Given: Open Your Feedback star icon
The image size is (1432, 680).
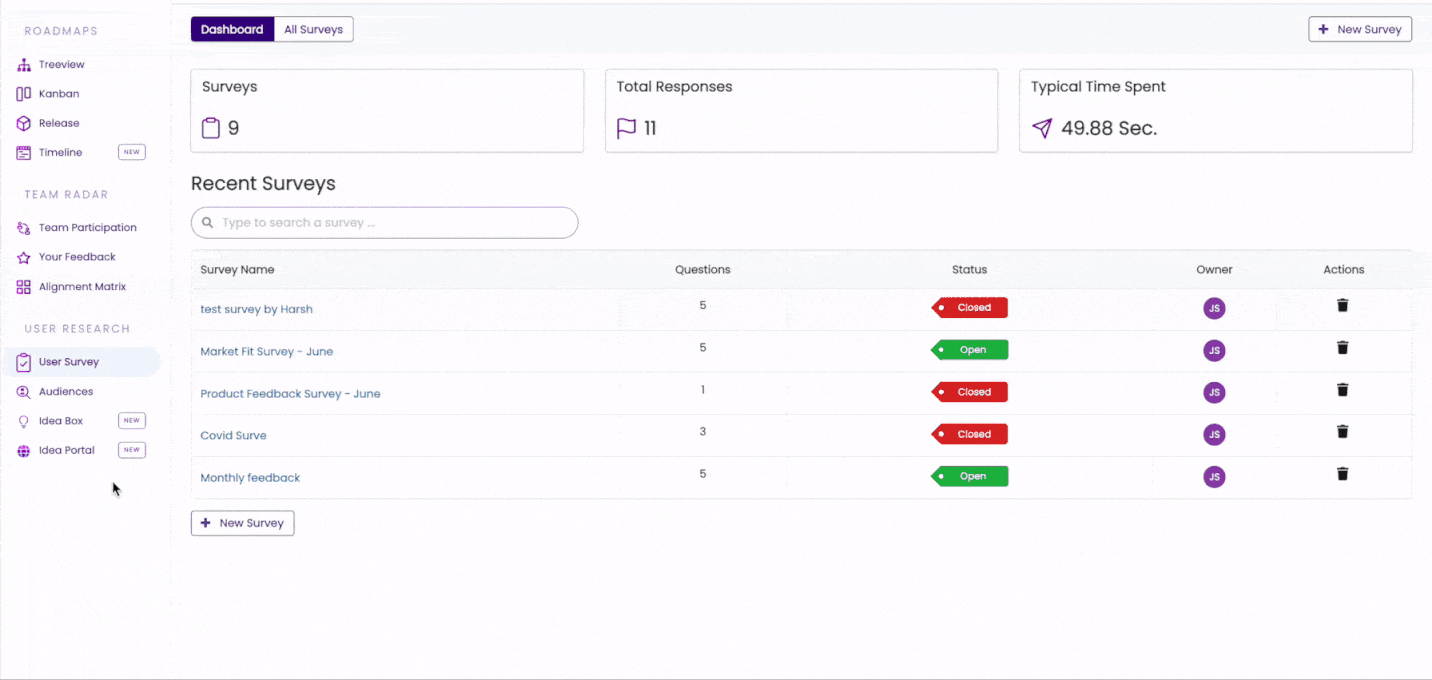Looking at the screenshot, I should pos(24,258).
